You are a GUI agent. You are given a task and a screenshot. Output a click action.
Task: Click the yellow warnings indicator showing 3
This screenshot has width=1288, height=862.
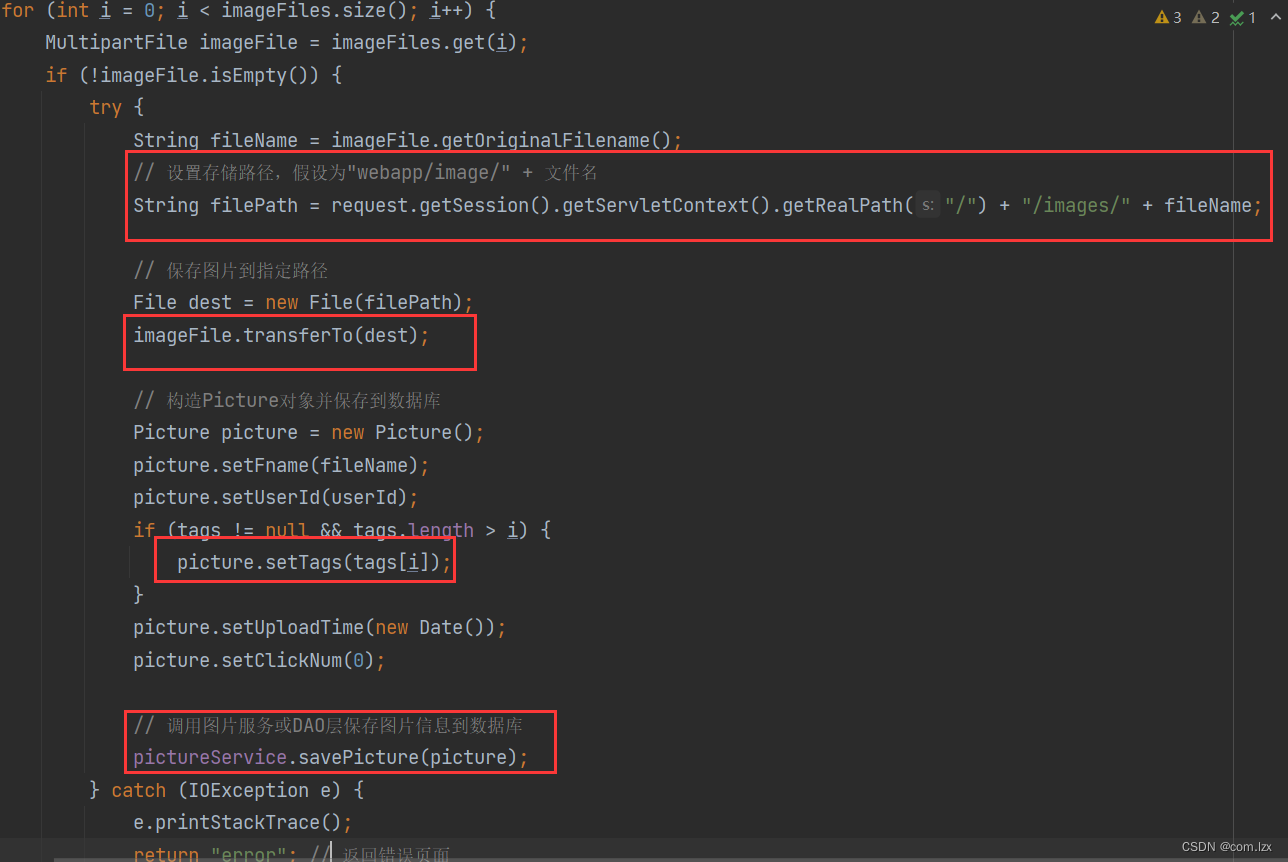tap(1168, 17)
